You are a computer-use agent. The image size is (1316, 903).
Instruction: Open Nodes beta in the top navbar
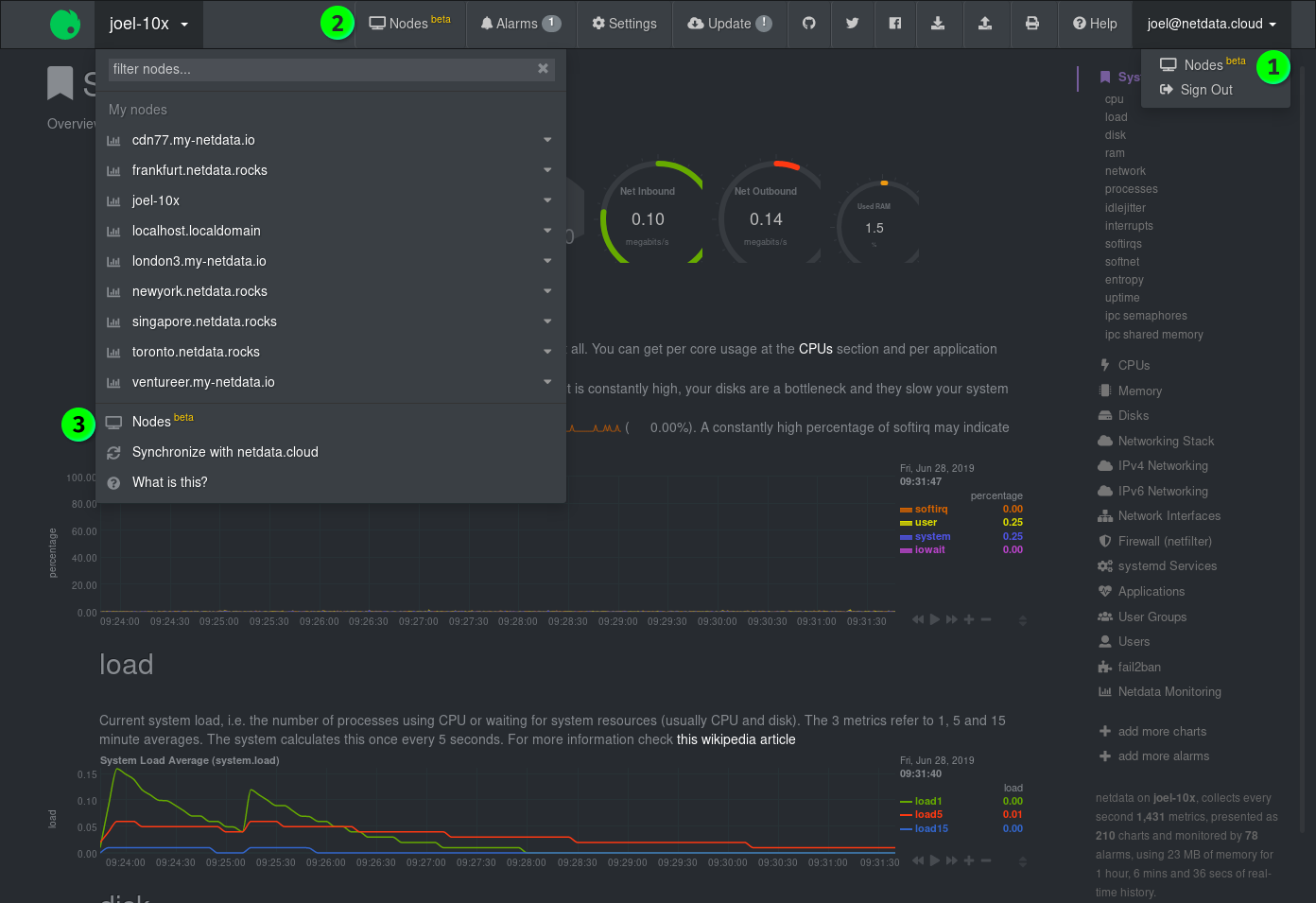(x=409, y=24)
